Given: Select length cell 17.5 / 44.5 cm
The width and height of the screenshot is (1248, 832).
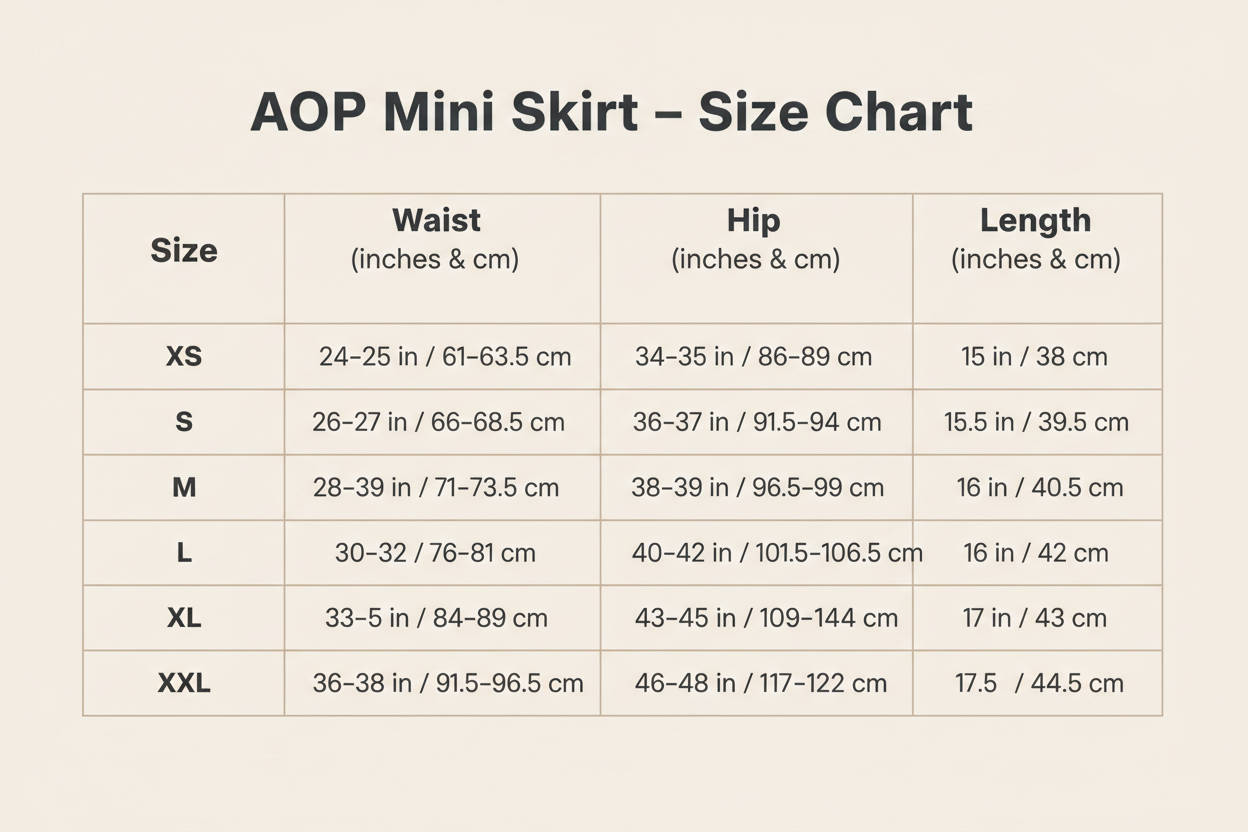Looking at the screenshot, I should pos(1039,684).
